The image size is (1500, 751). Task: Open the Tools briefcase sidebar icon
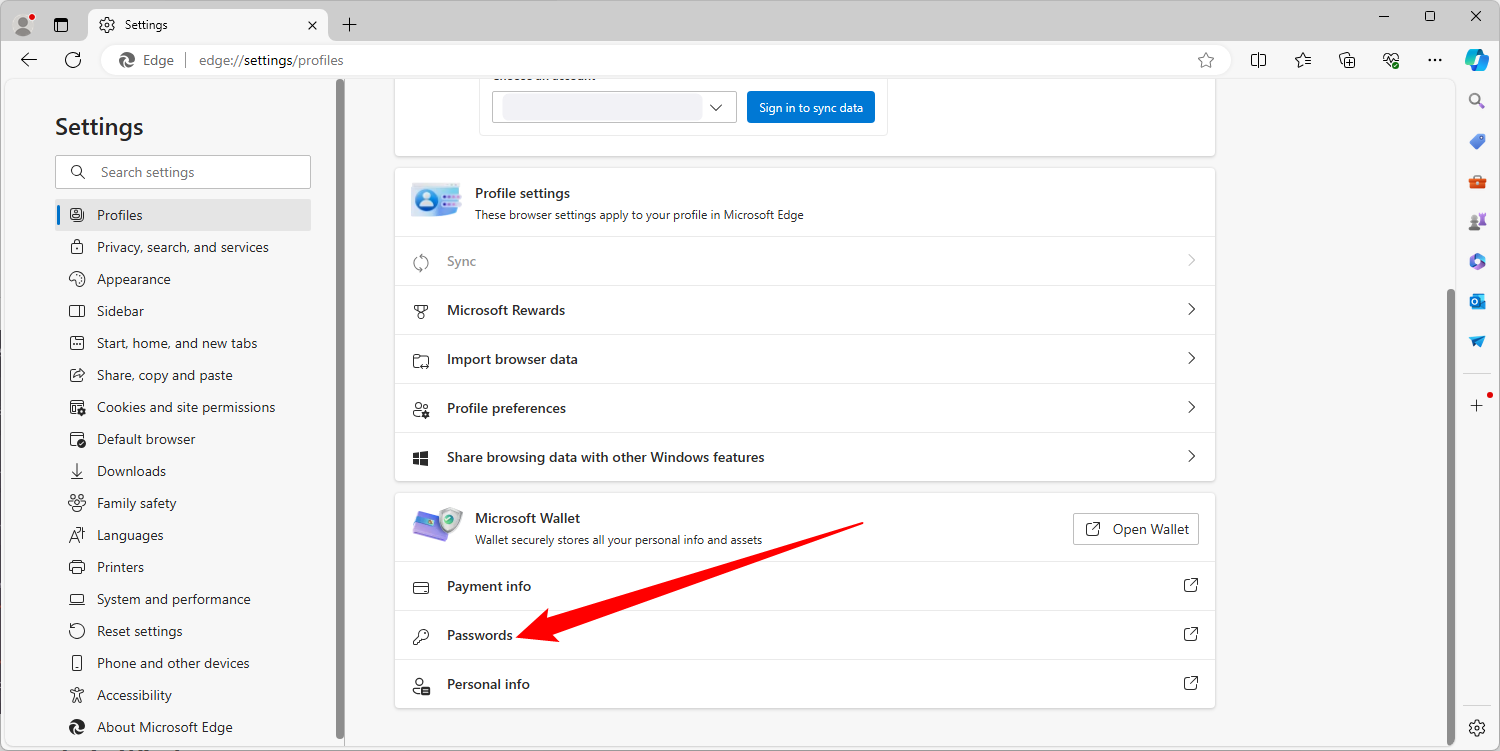[1477, 181]
